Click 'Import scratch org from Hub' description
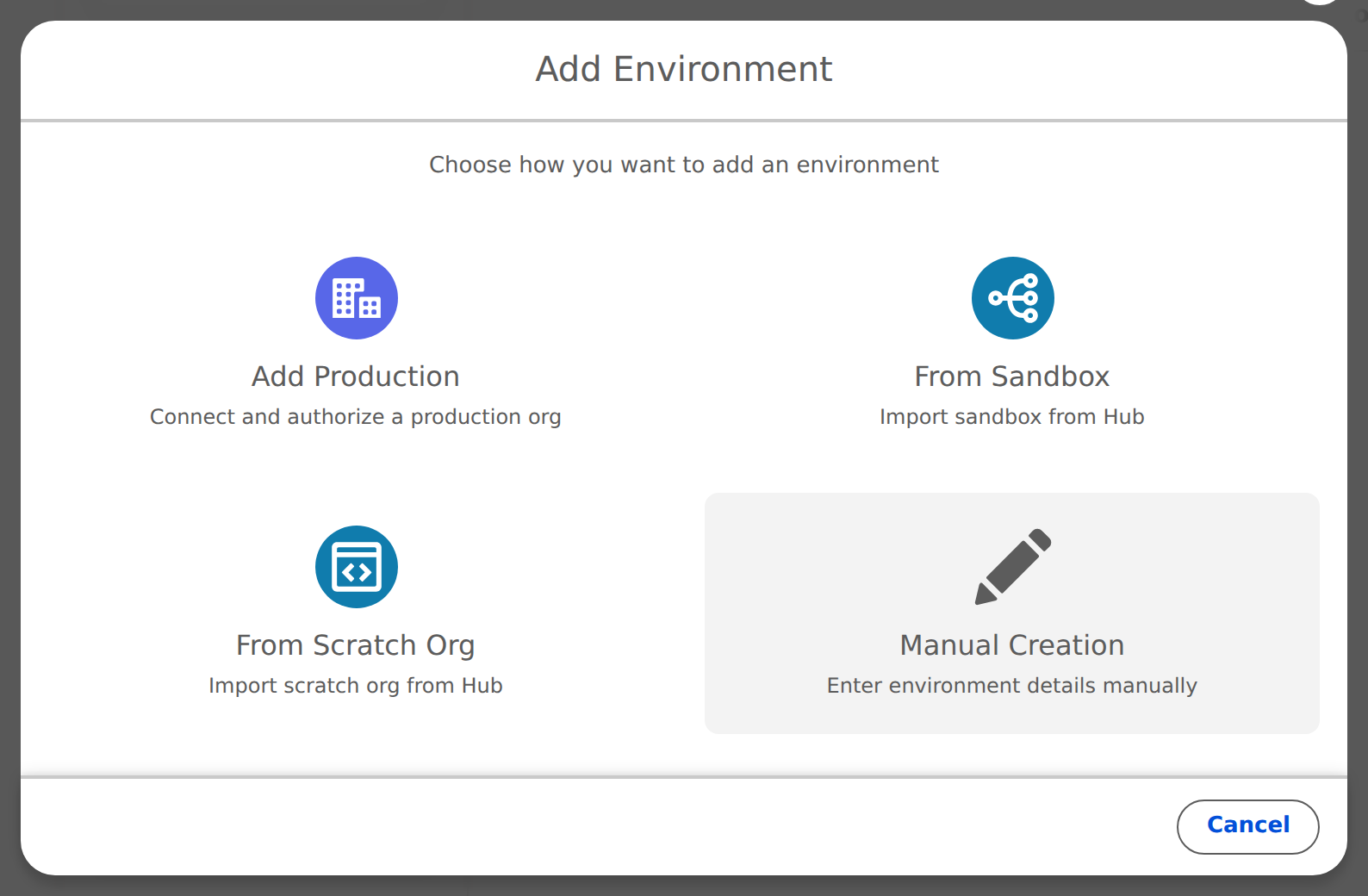Image resolution: width=1368 pixels, height=896 pixels. (x=356, y=686)
